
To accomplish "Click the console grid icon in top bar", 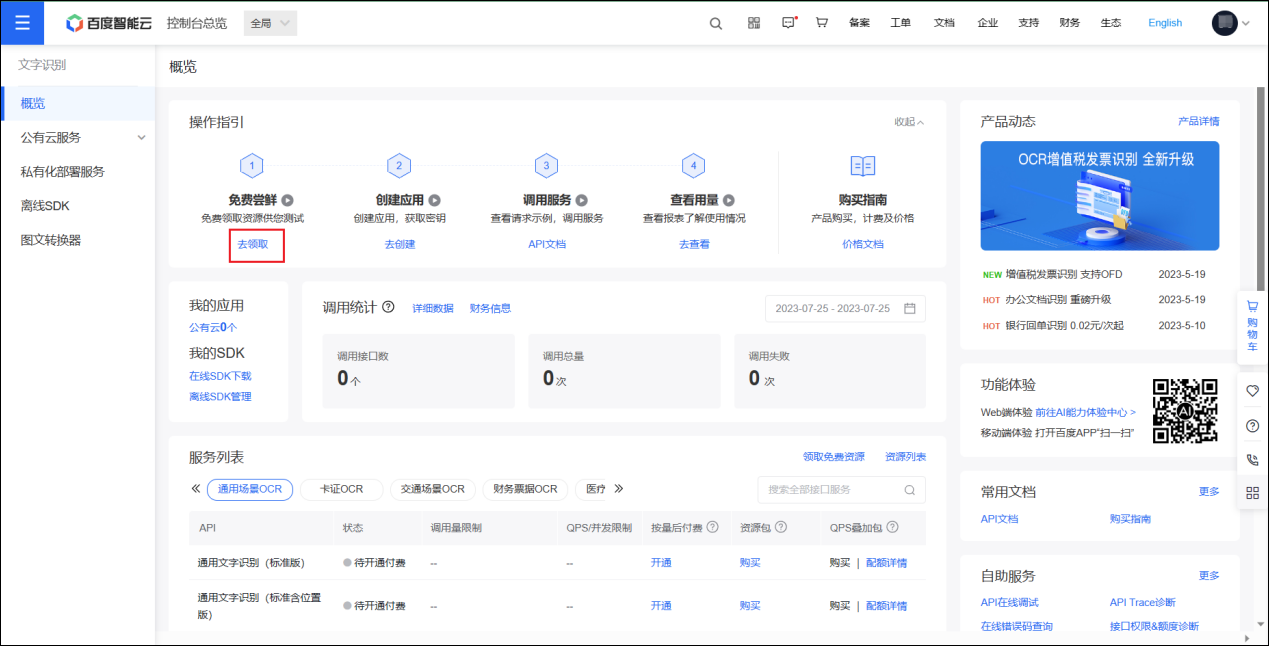I will (753, 22).
